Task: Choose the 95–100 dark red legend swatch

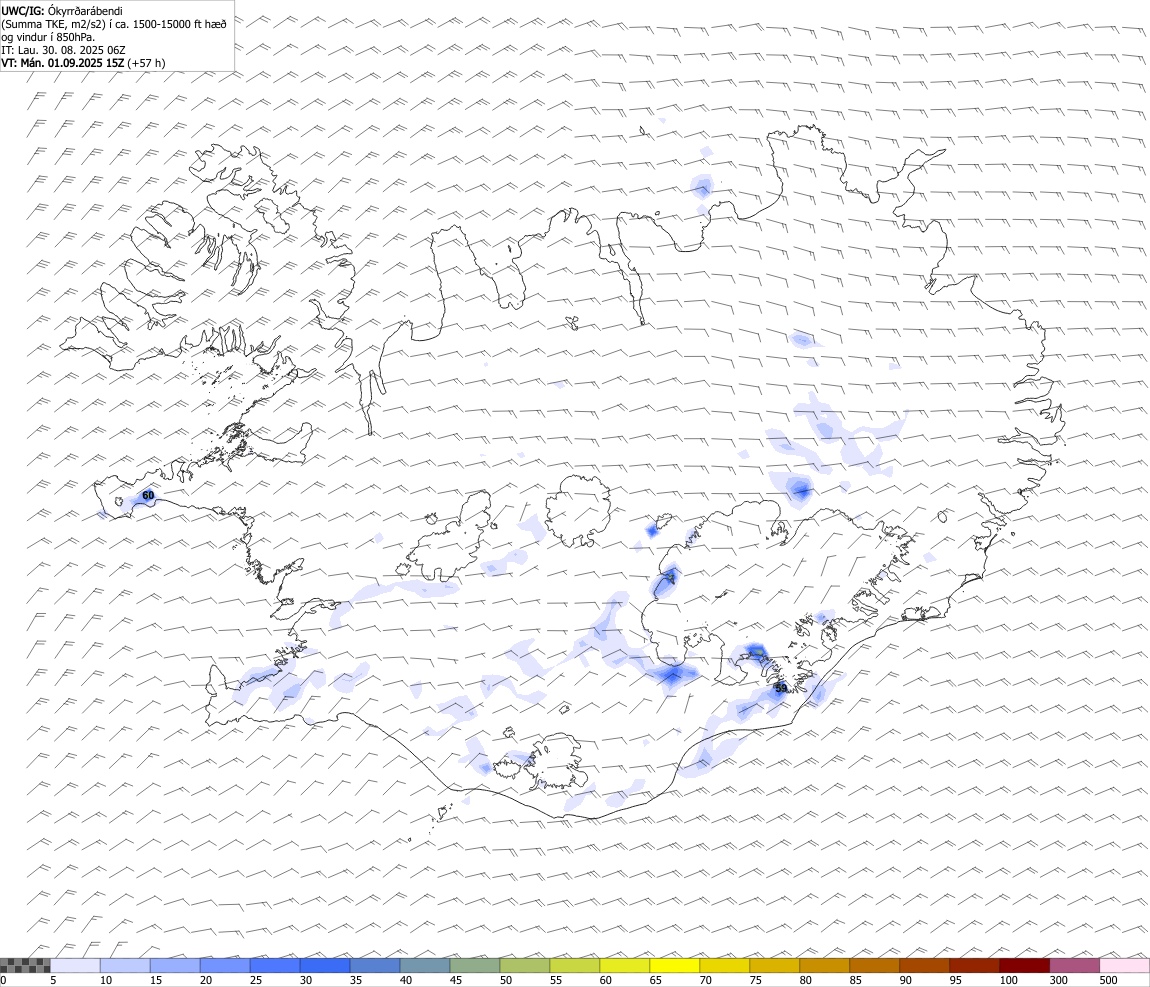Action: point(975,965)
